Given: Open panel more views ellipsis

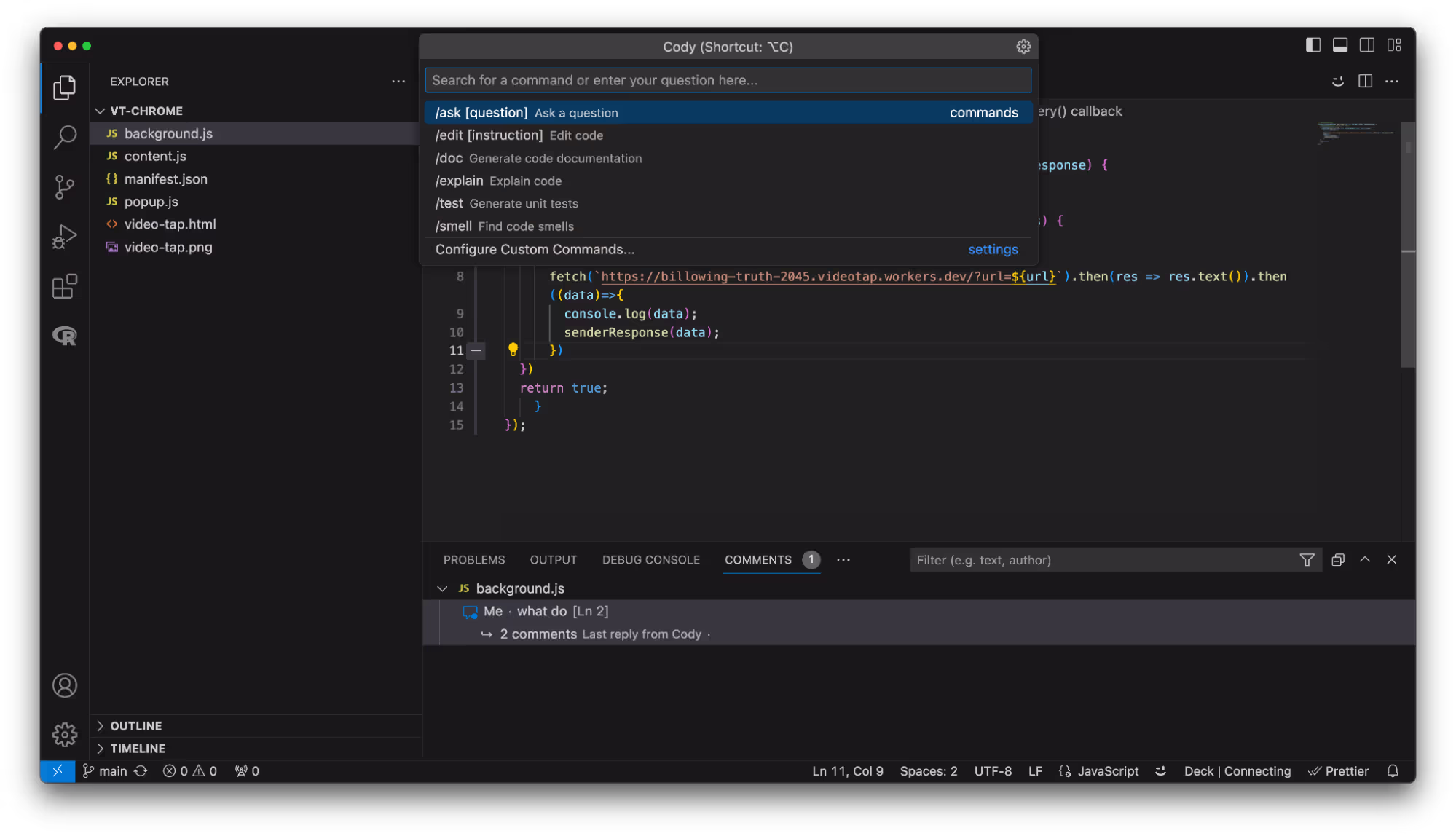Looking at the screenshot, I should pyautogui.click(x=843, y=559).
